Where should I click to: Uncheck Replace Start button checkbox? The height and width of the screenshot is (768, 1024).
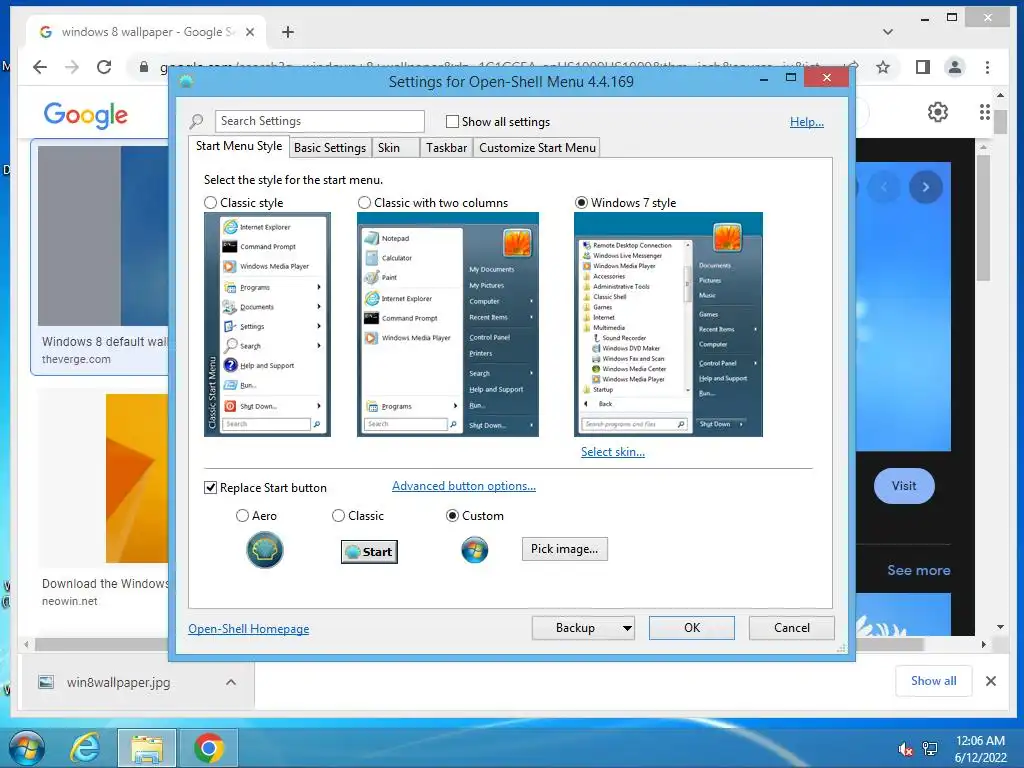pos(210,488)
